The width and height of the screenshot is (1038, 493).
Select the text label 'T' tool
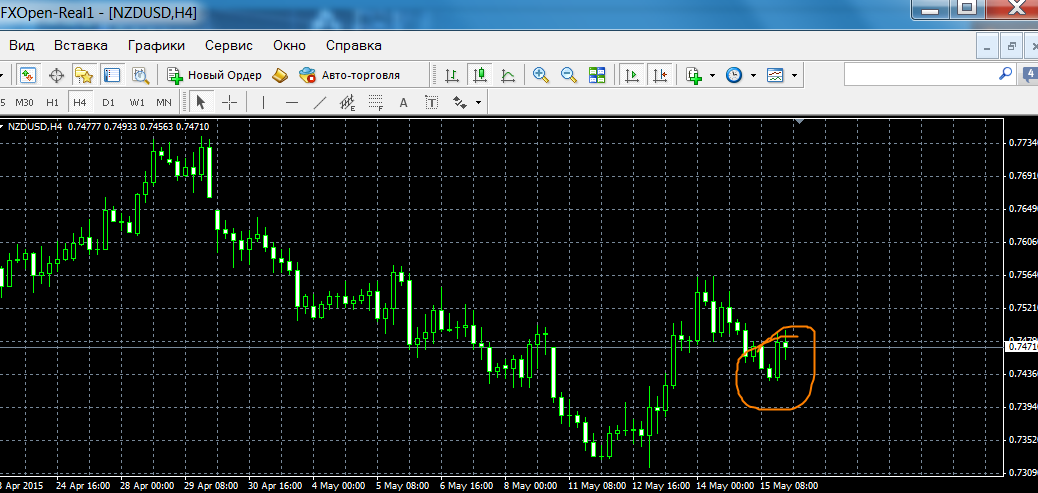click(x=432, y=103)
